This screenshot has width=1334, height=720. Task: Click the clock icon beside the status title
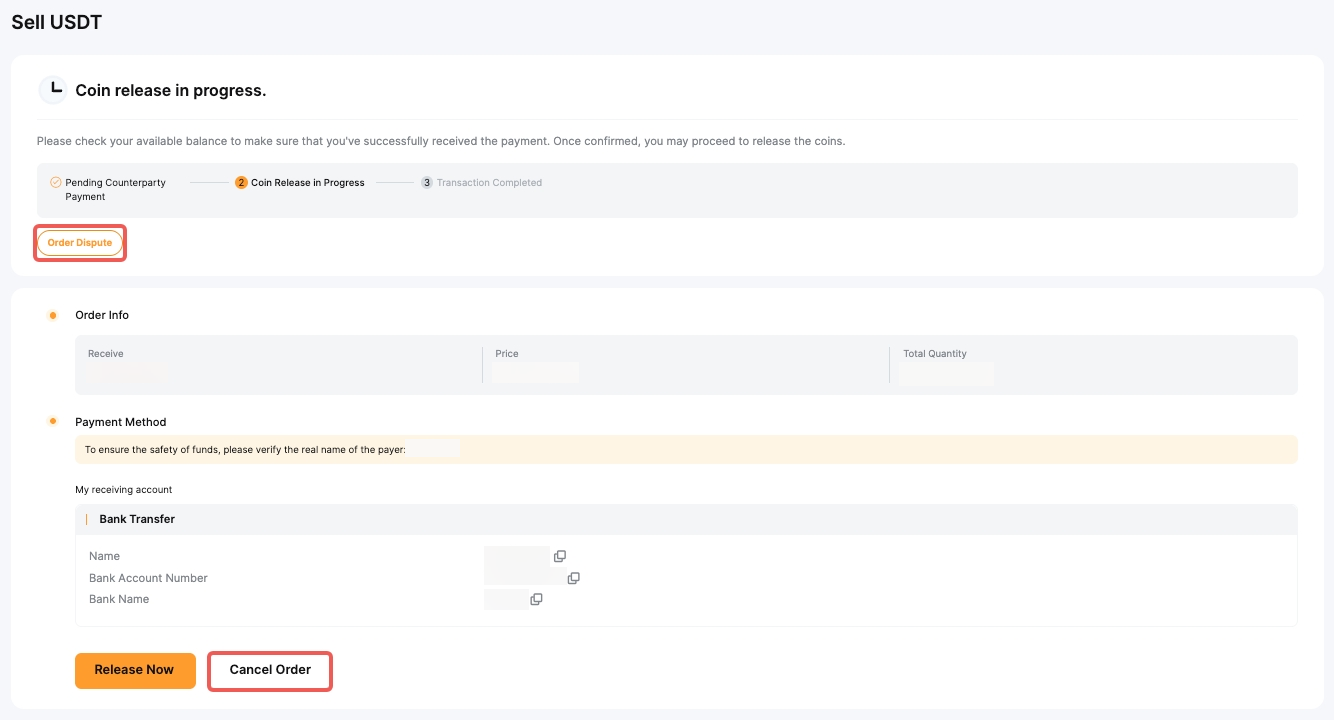pyautogui.click(x=52, y=90)
